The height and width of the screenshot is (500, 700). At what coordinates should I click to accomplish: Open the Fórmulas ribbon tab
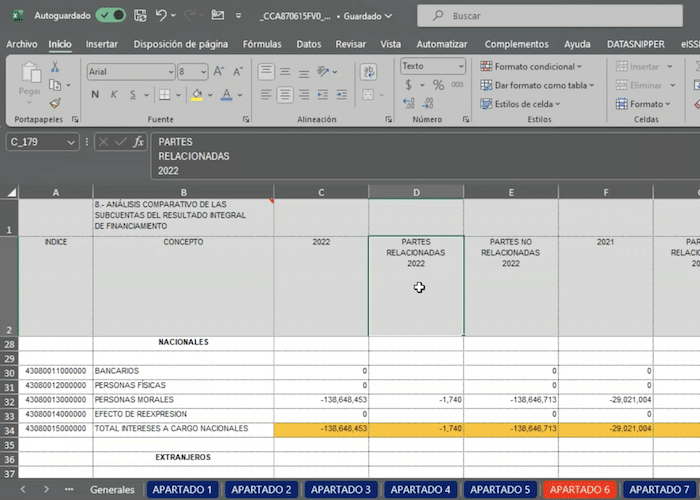coord(262,44)
